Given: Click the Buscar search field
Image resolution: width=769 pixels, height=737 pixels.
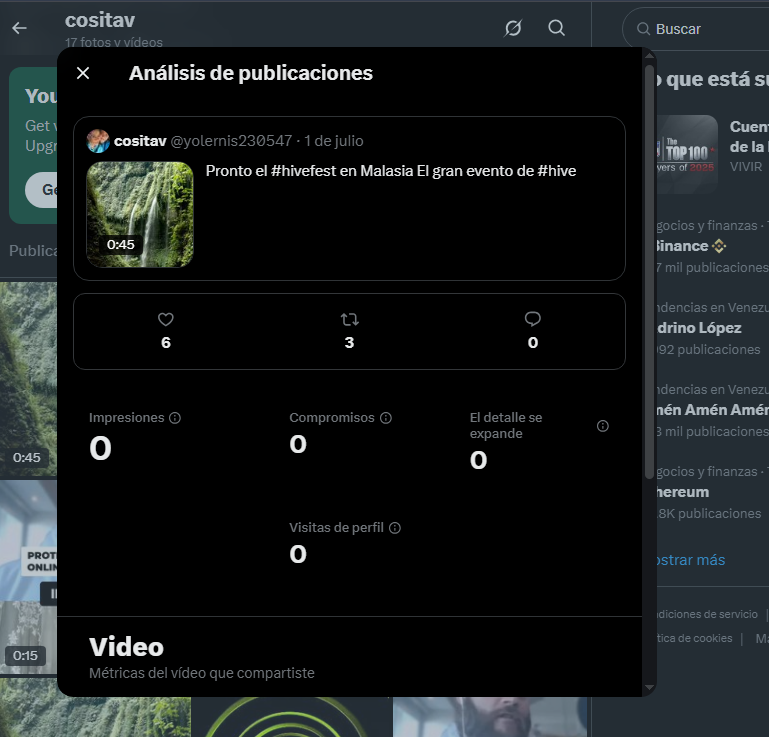Looking at the screenshot, I should pyautogui.click(x=695, y=29).
